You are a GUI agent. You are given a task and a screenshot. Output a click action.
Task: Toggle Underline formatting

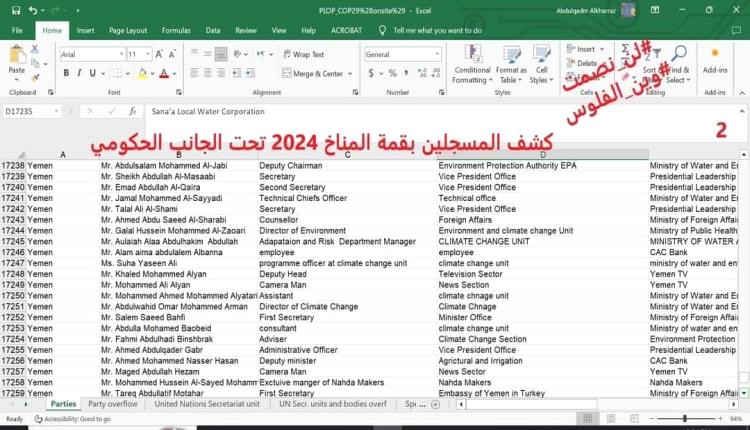click(94, 73)
